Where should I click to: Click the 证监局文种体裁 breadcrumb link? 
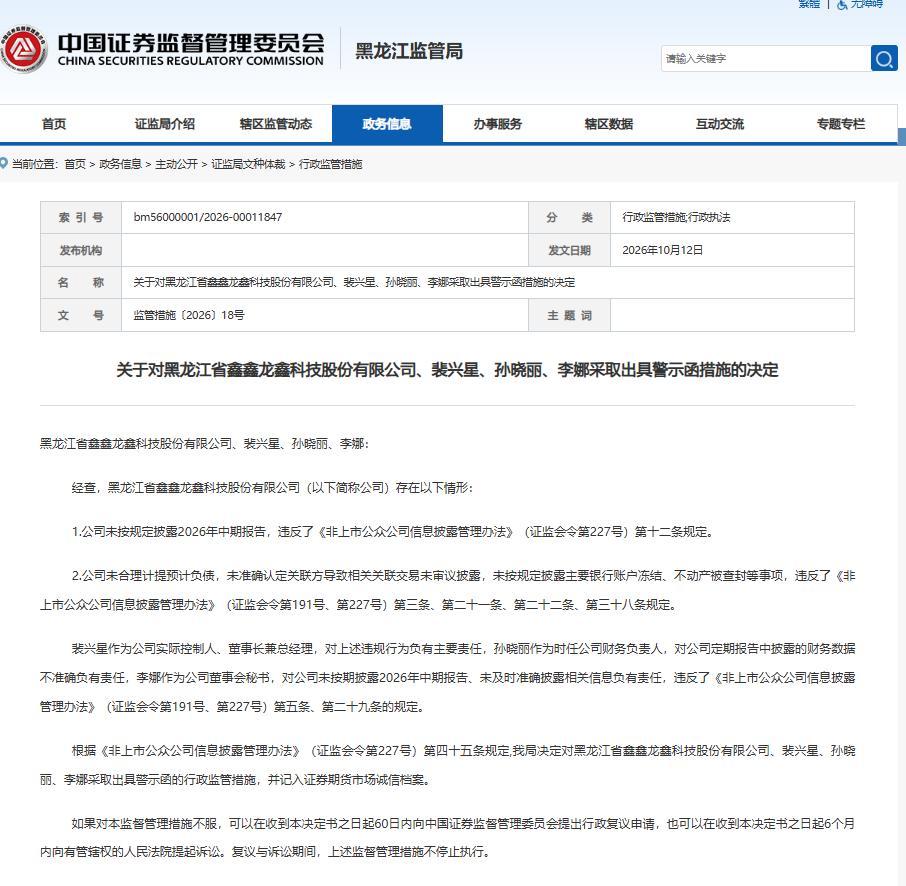coord(248,164)
